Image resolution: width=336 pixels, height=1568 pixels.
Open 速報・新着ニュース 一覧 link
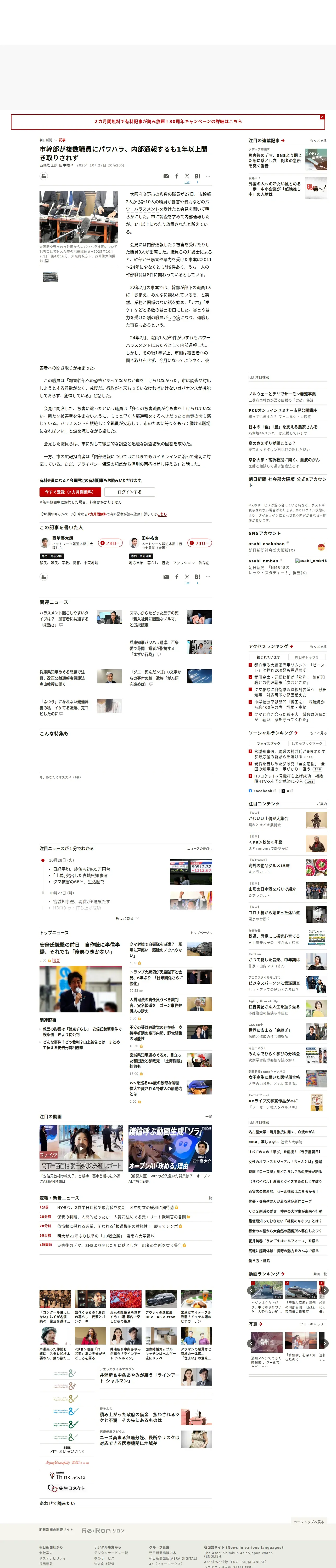pos(209,1198)
